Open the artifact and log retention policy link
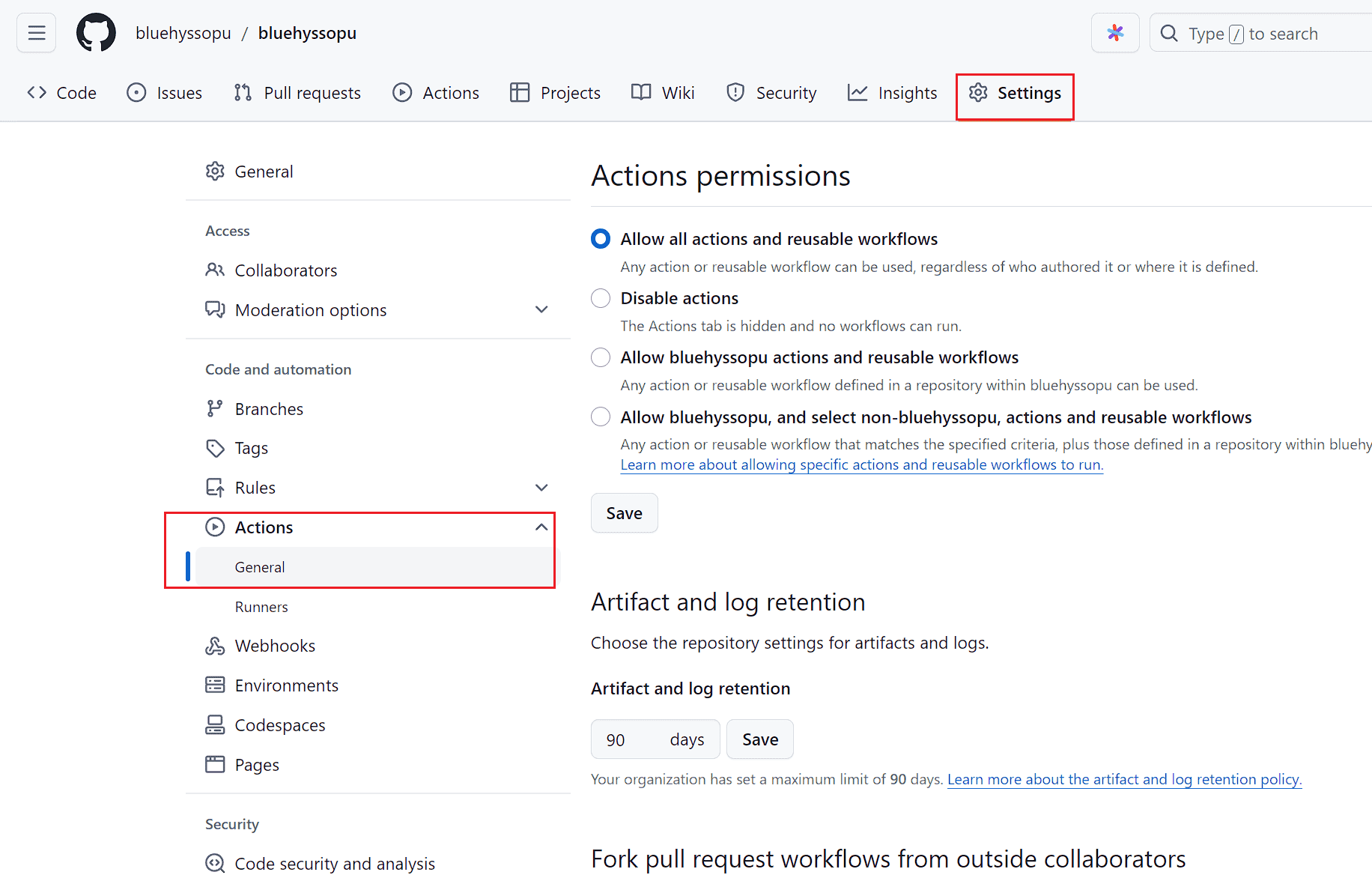The image size is (1372, 875). pyautogui.click(x=1124, y=779)
